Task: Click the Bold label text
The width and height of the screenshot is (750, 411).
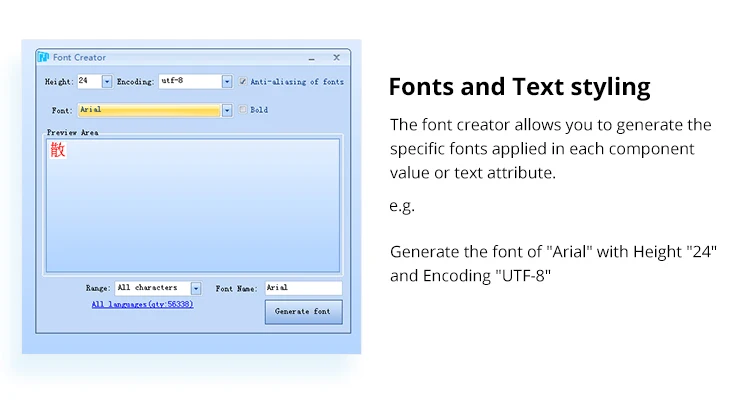Action: click(x=259, y=110)
